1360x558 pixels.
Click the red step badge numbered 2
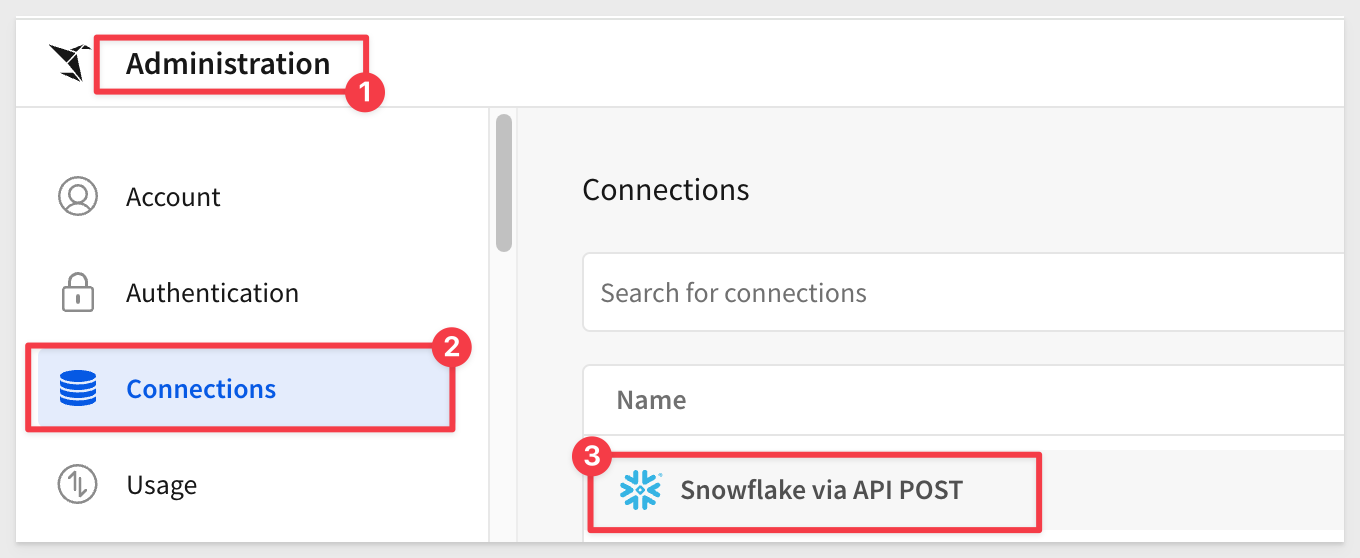coord(451,348)
